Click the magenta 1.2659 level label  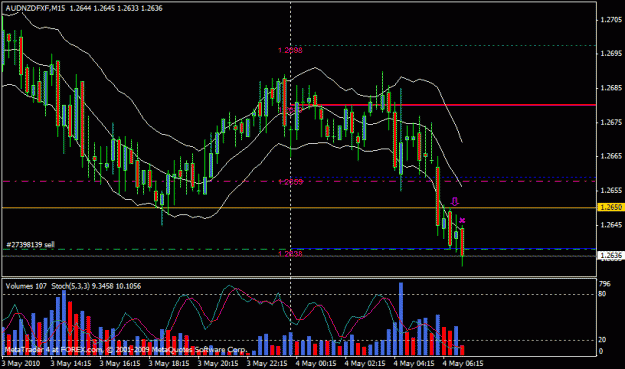pos(291,182)
